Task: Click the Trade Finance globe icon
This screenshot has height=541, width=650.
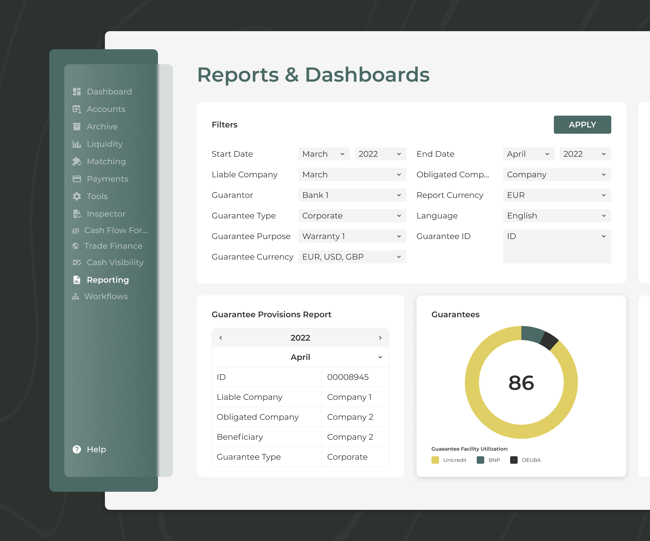Action: 75,246
